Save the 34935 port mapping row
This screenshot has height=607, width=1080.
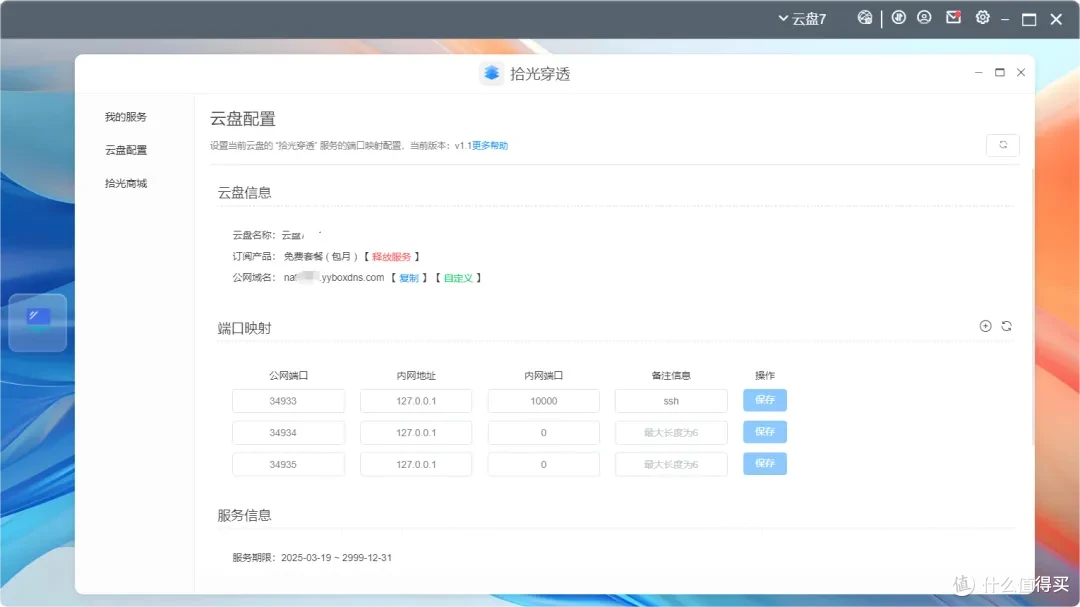tap(765, 464)
